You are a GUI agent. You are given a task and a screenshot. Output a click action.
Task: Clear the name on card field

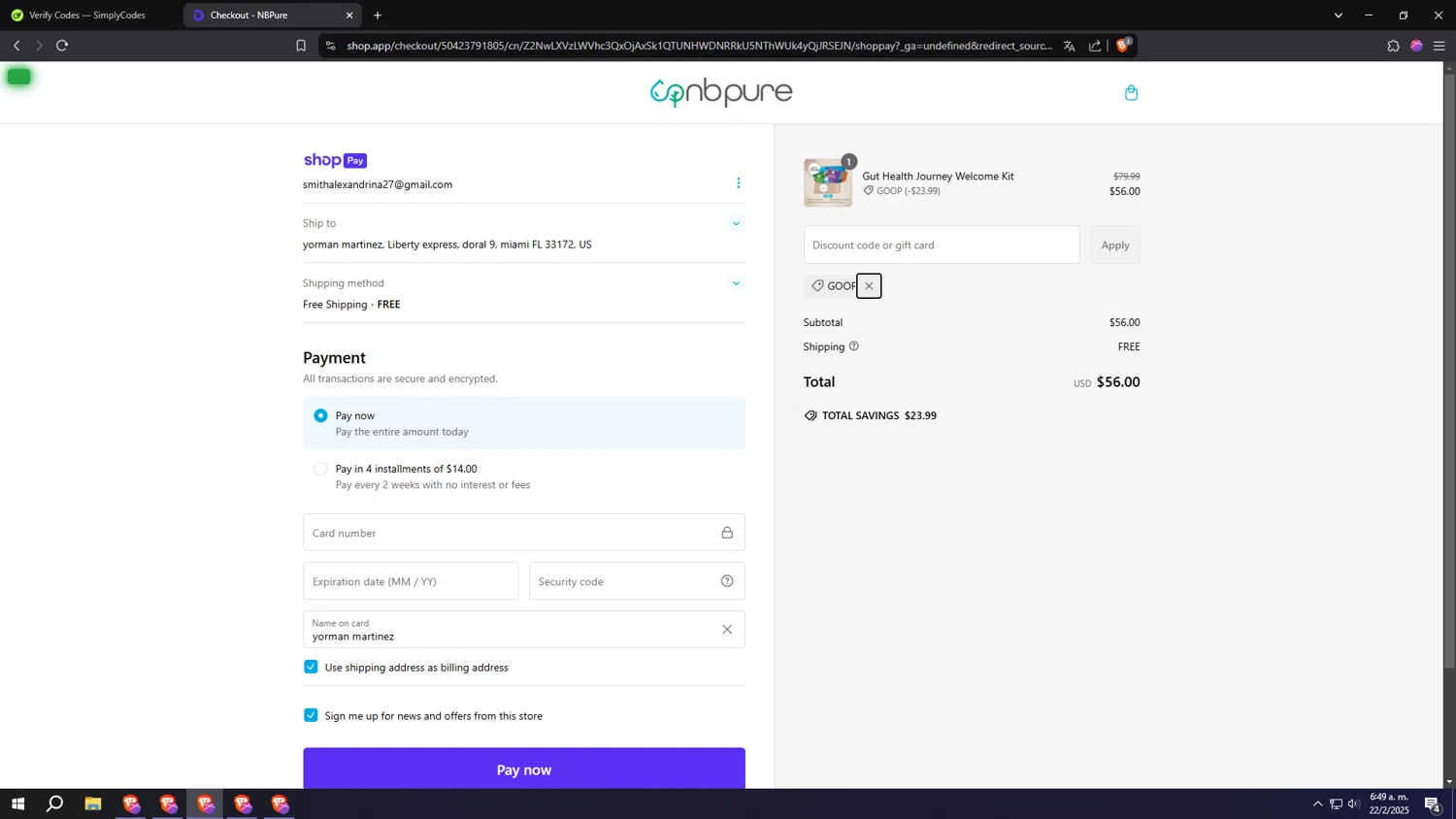(x=727, y=630)
